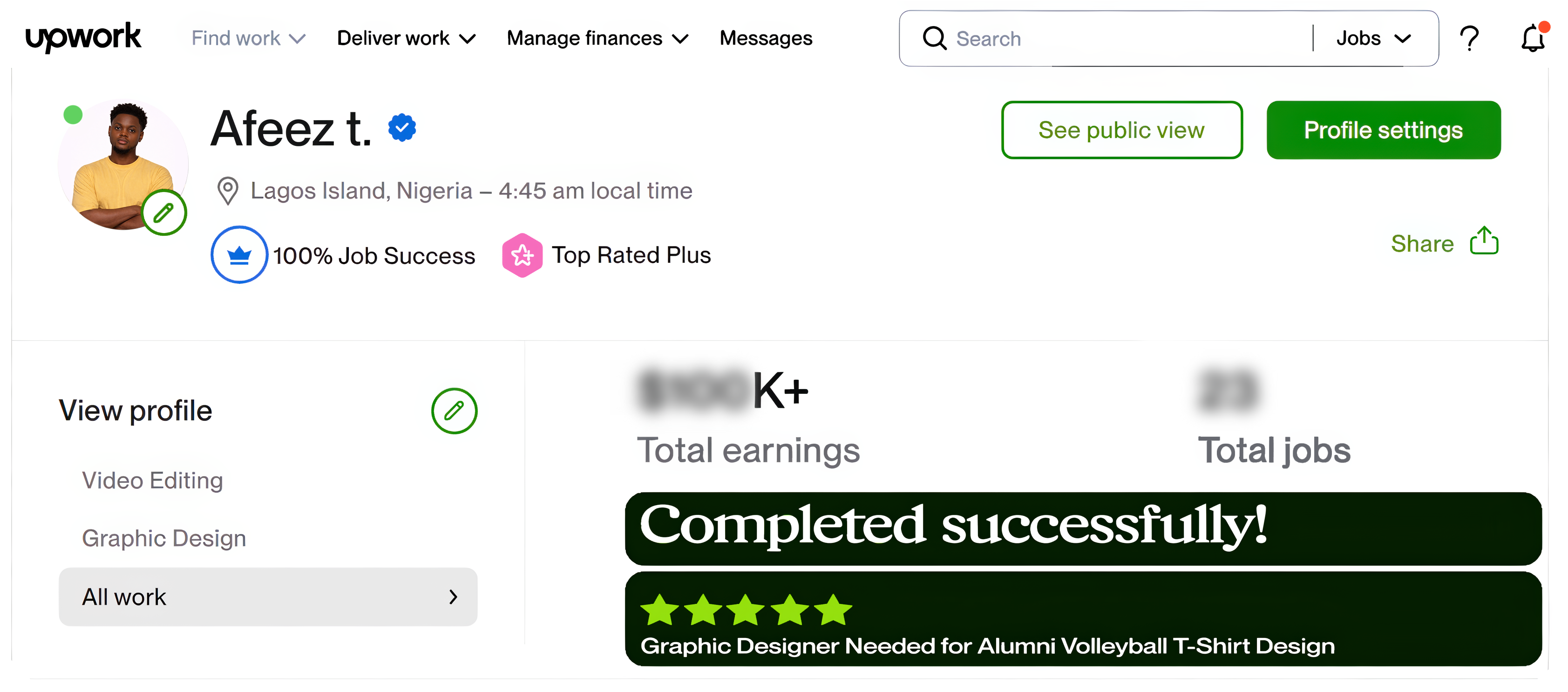Click the Top Rated Plus badge icon
Screen dimensions: 1568x692
[x=523, y=255]
